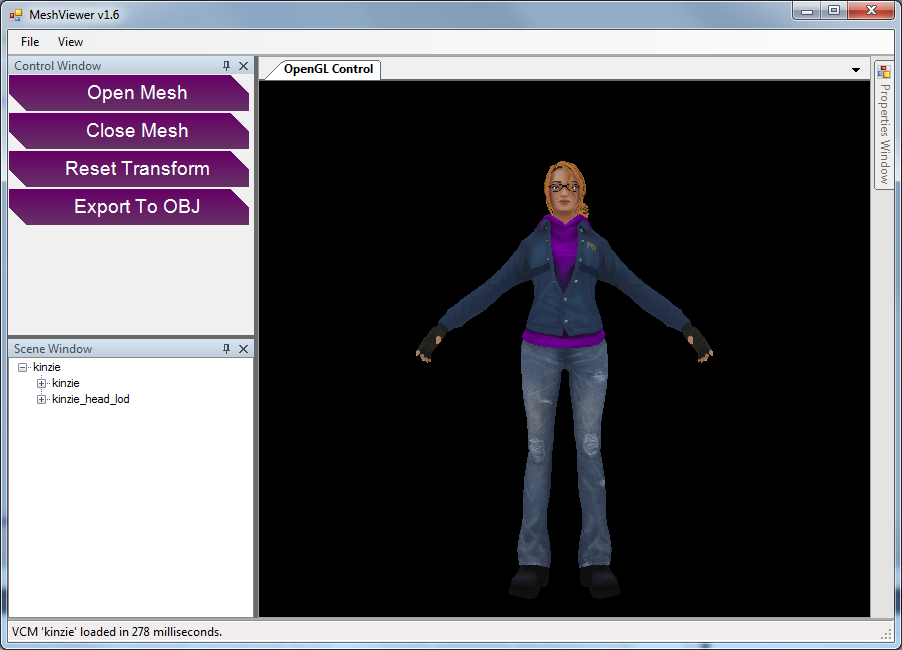Pin the Control Window panel
Image resolution: width=902 pixels, height=650 pixels.
coord(227,66)
